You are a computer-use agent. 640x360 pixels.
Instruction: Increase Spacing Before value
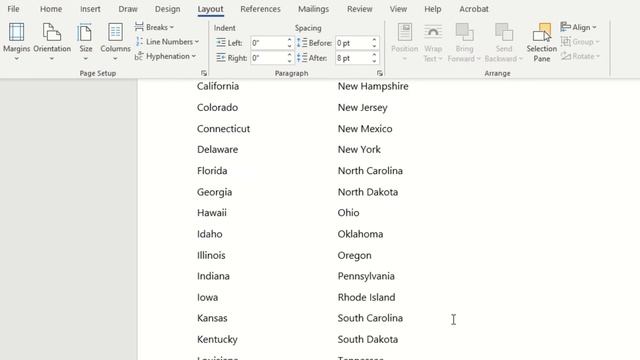(374, 40)
